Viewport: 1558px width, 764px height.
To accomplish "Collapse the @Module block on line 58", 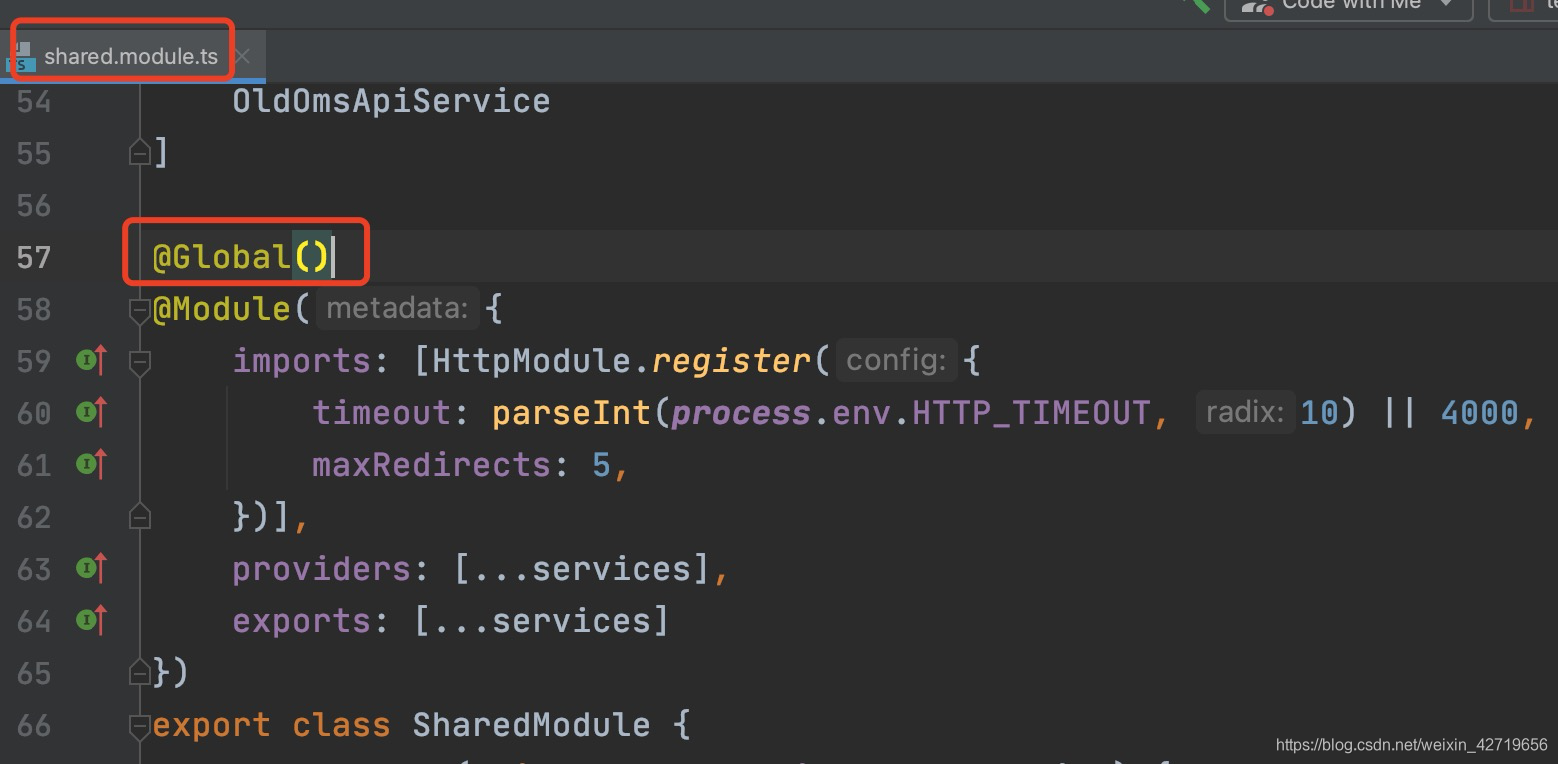I will pos(140,310).
